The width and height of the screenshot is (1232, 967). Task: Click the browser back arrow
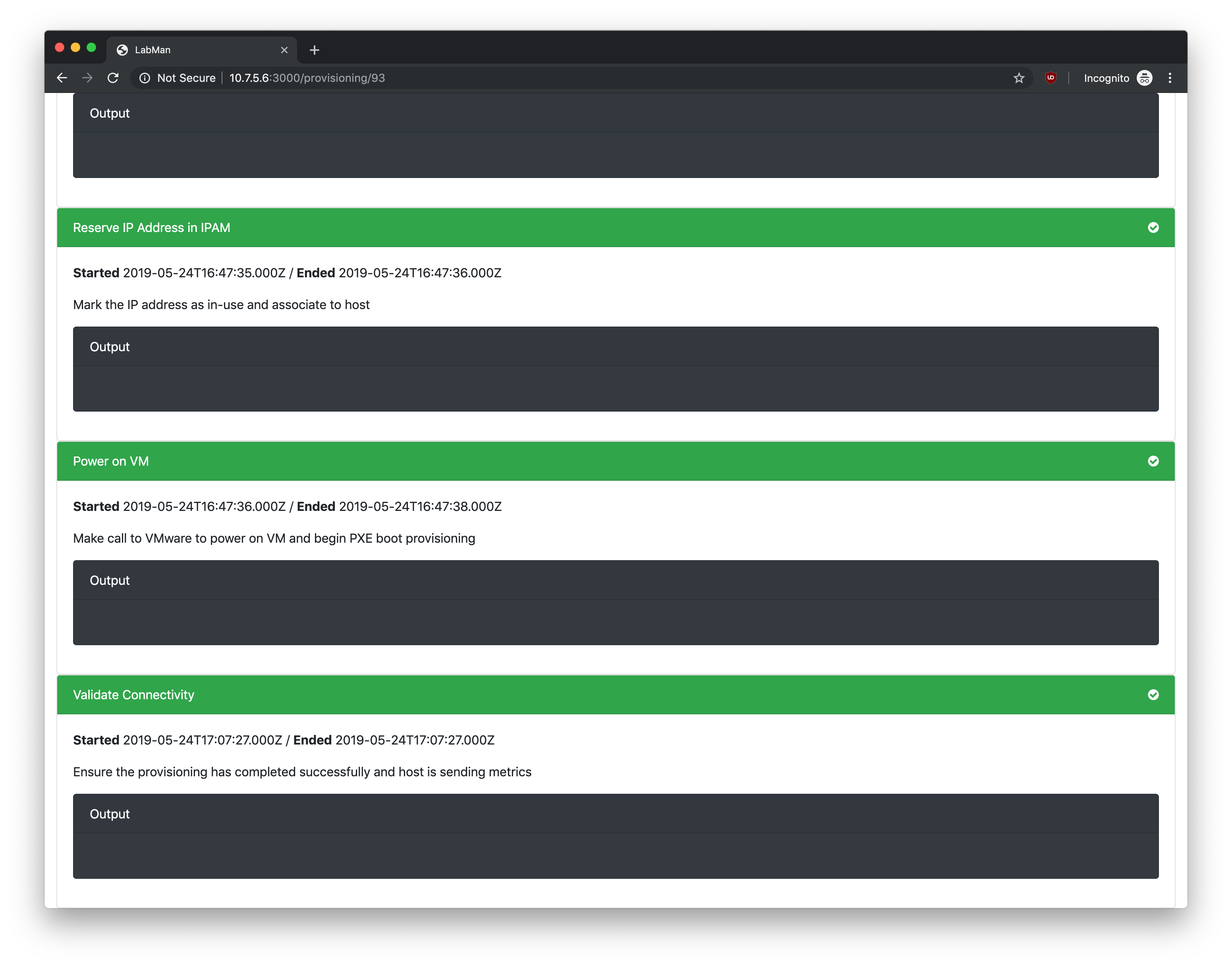(x=62, y=78)
